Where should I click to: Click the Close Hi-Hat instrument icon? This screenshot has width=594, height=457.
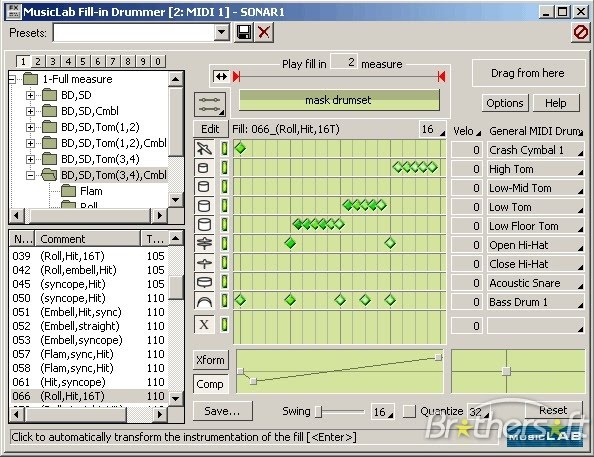[204, 263]
